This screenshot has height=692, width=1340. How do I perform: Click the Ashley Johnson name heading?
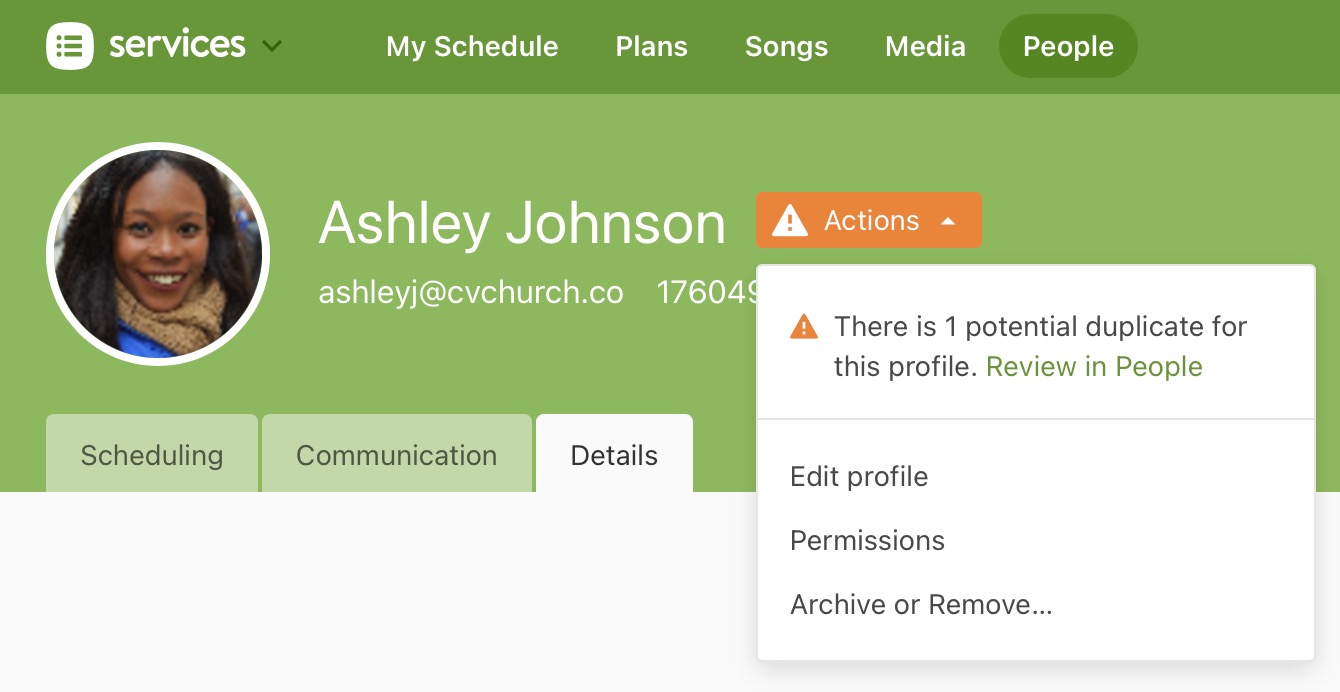click(x=522, y=222)
